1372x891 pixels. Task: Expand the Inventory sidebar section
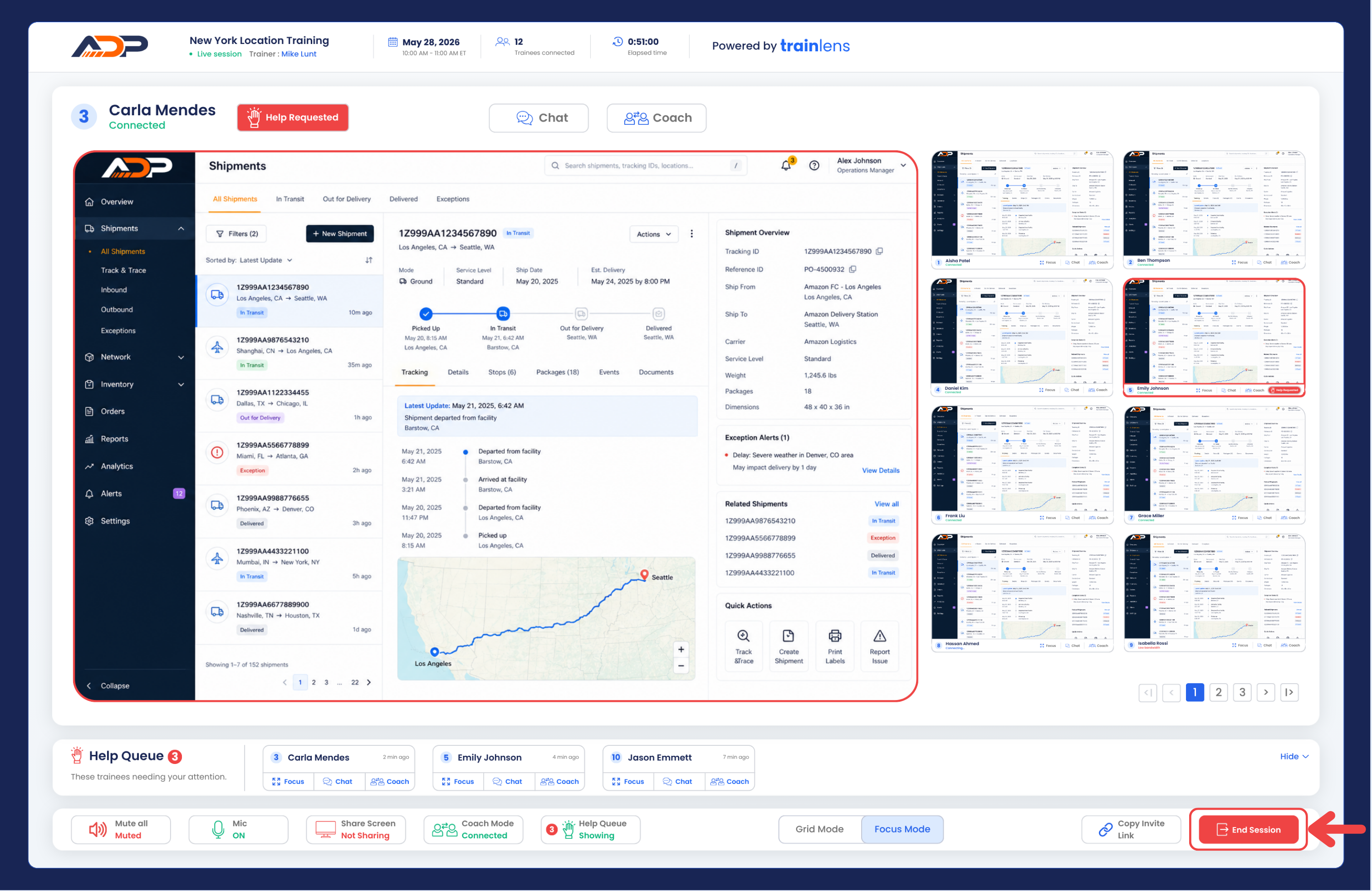click(135, 384)
